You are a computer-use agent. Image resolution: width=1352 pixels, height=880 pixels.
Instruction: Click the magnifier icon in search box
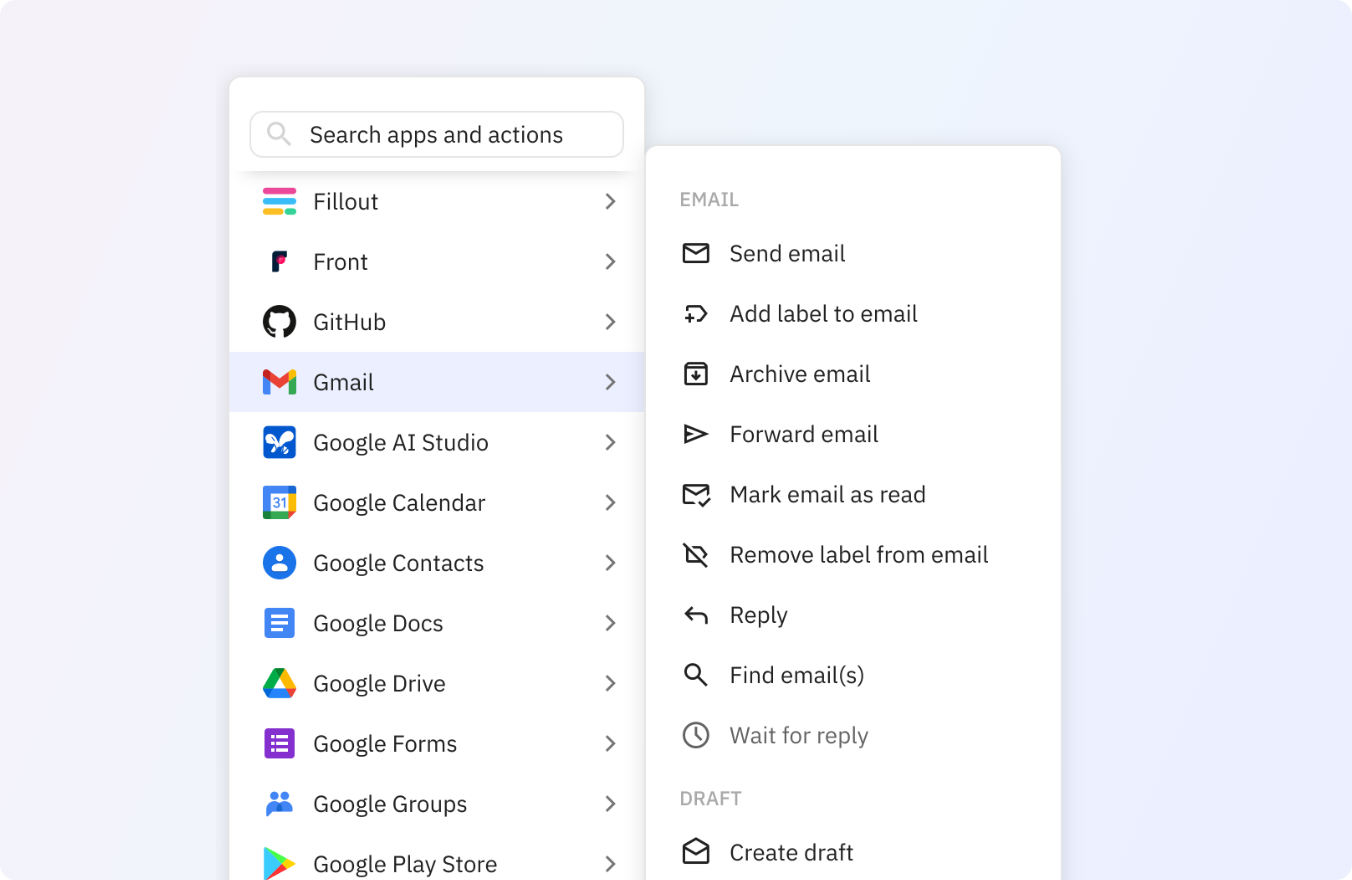279,134
